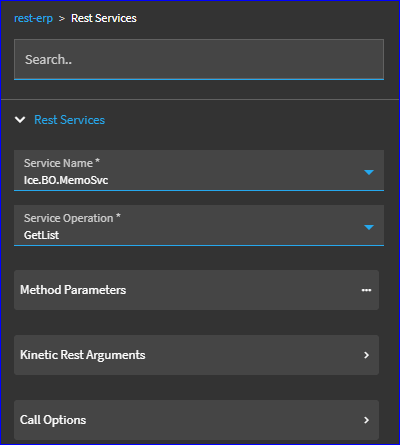Expand Kinetic Rest Arguments chevron

click(366, 355)
